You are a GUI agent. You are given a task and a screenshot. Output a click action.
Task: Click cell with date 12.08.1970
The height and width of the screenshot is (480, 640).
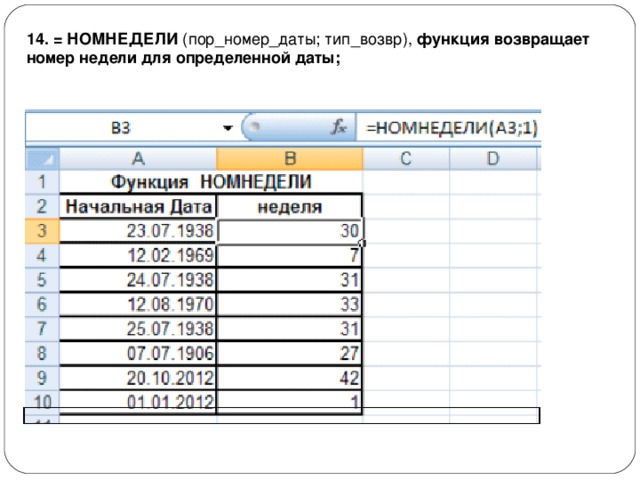coord(138,304)
